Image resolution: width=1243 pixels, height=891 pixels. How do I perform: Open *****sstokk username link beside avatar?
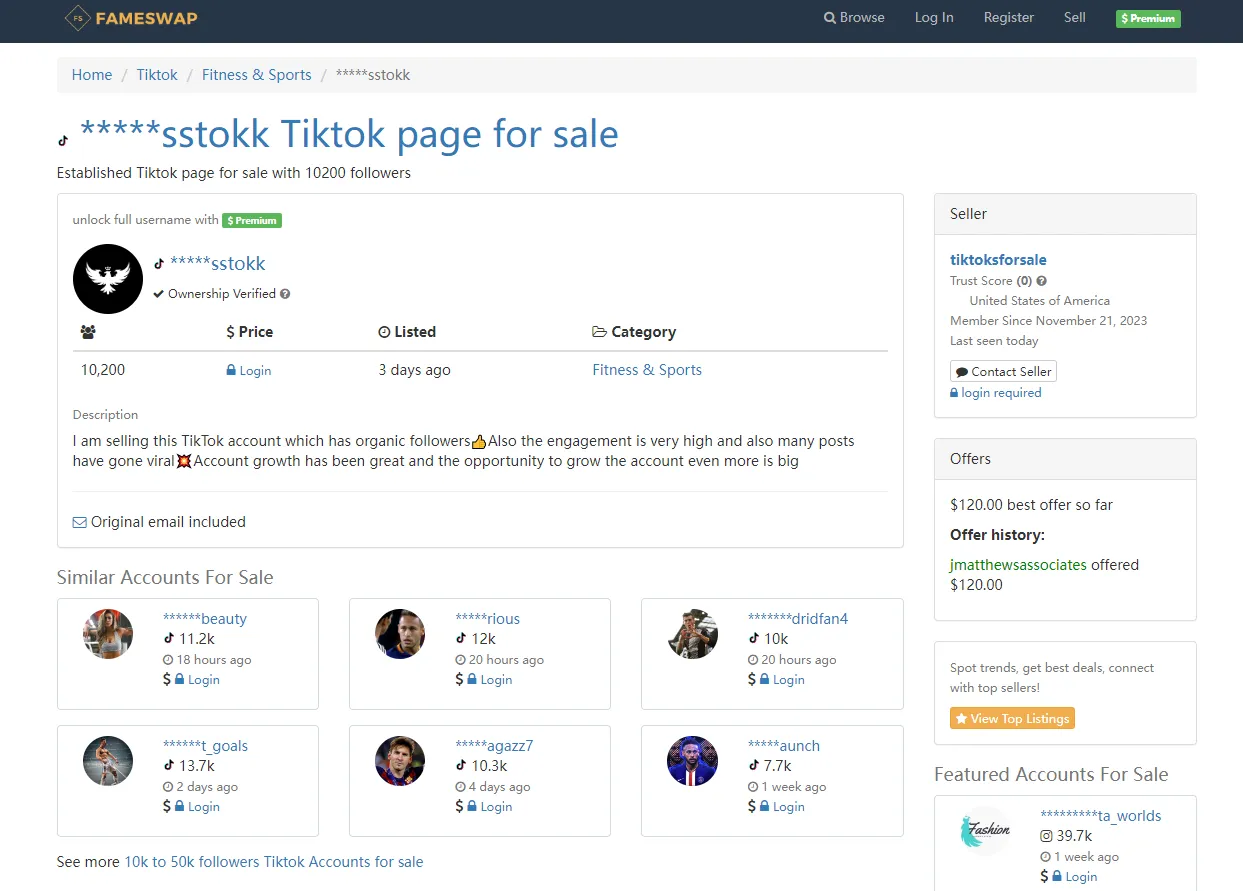pyautogui.click(x=218, y=264)
